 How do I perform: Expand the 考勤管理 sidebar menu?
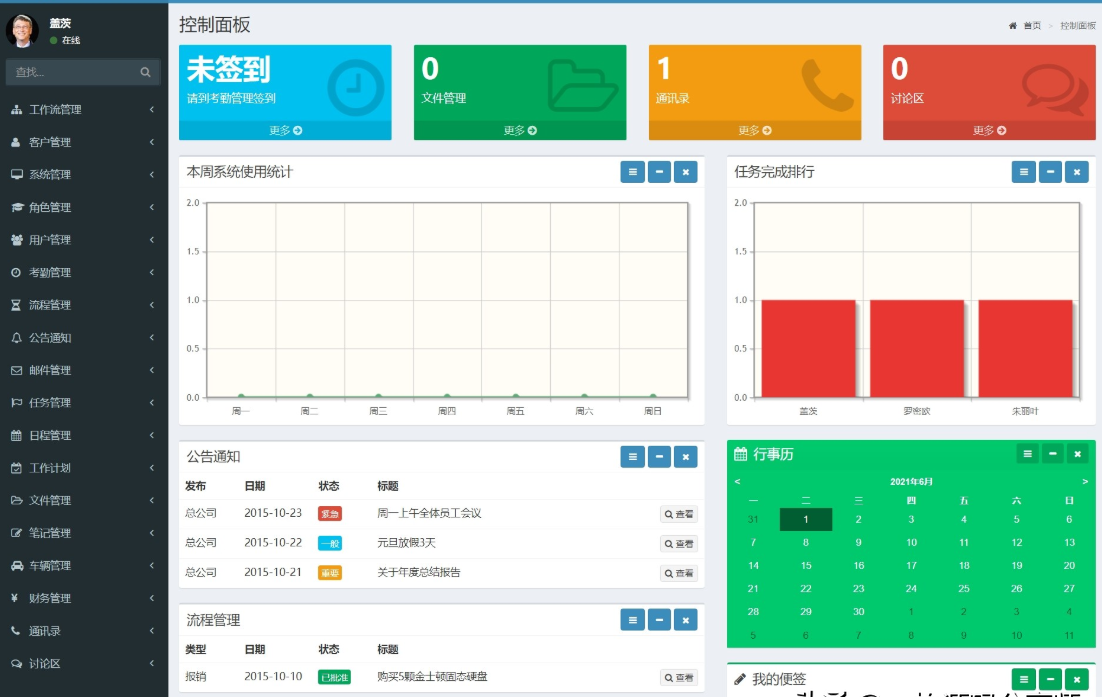(84, 272)
